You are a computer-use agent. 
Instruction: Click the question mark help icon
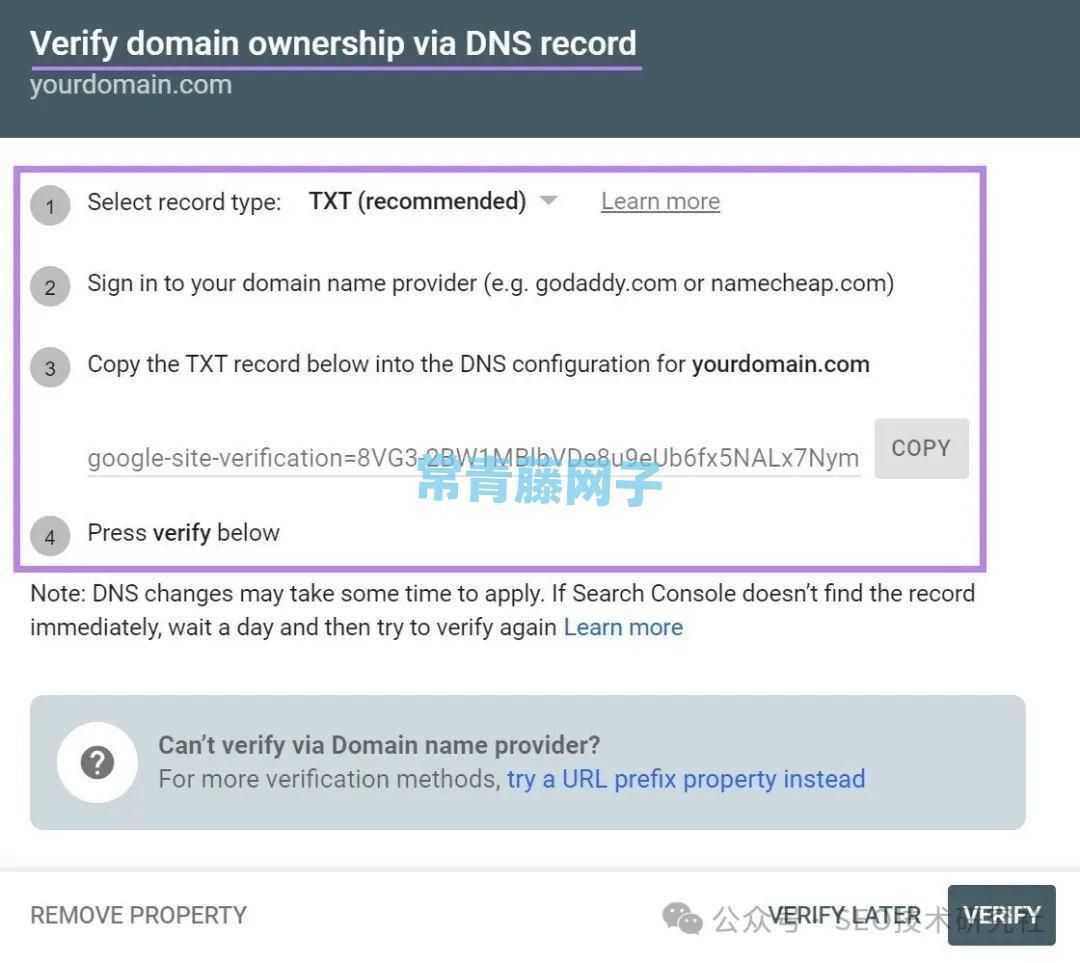pyautogui.click(x=97, y=762)
